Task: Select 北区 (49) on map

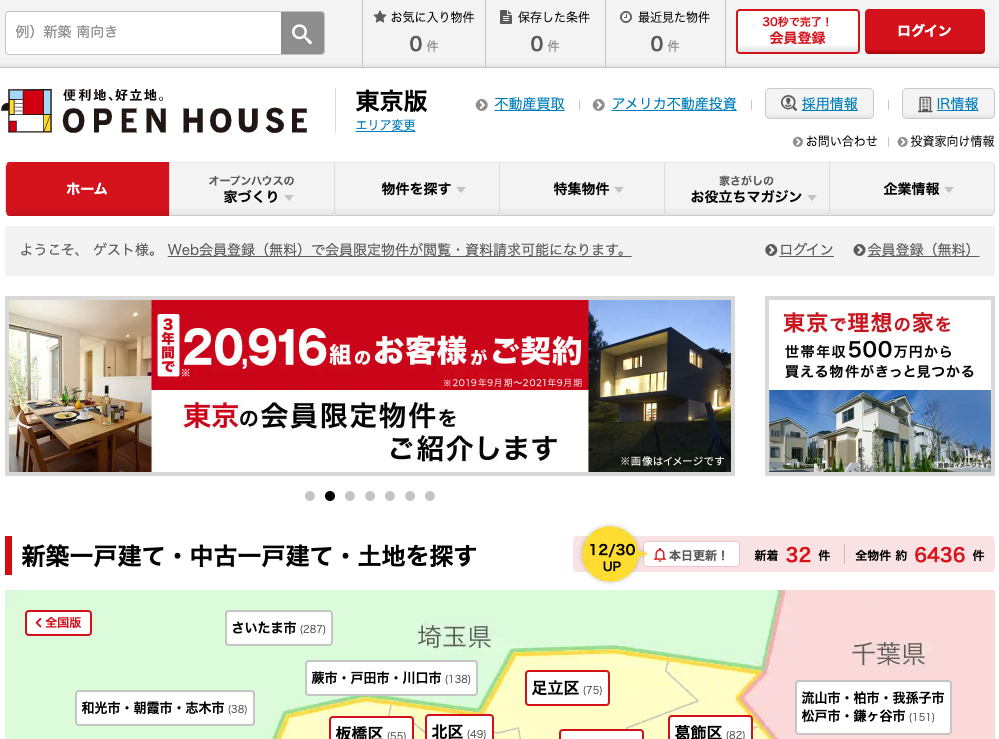Action: 459,729
